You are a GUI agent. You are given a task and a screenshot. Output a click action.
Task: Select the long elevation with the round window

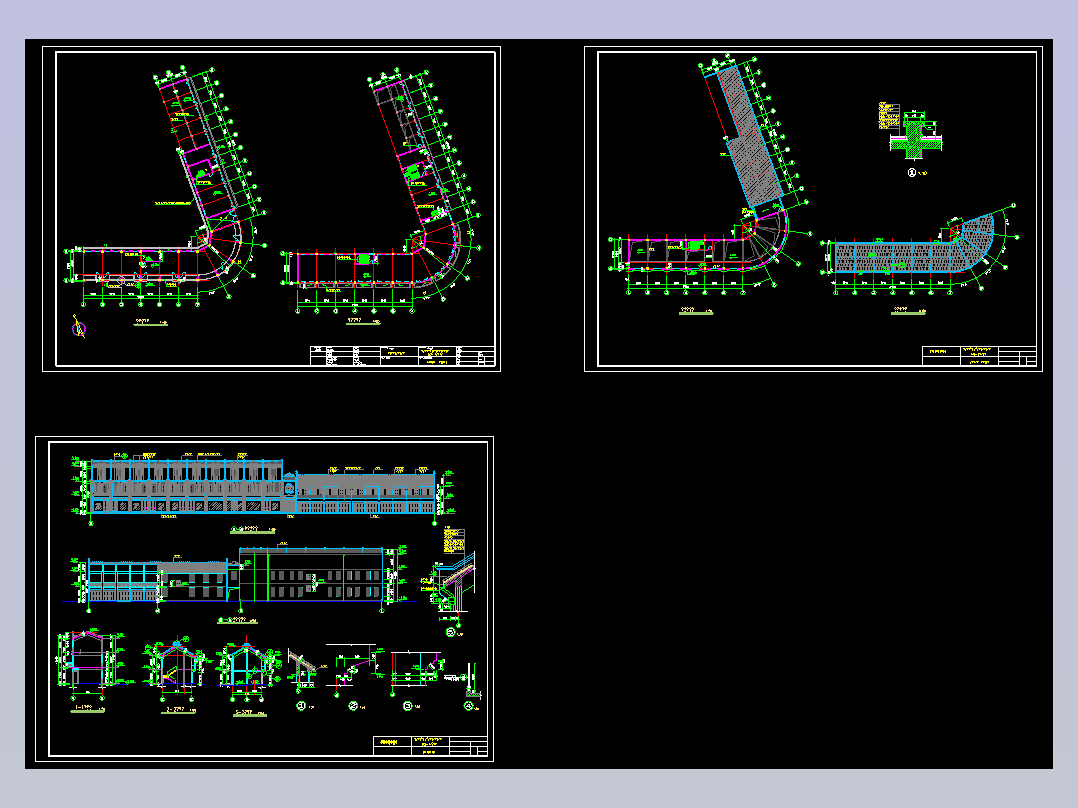pyautogui.click(x=263, y=488)
